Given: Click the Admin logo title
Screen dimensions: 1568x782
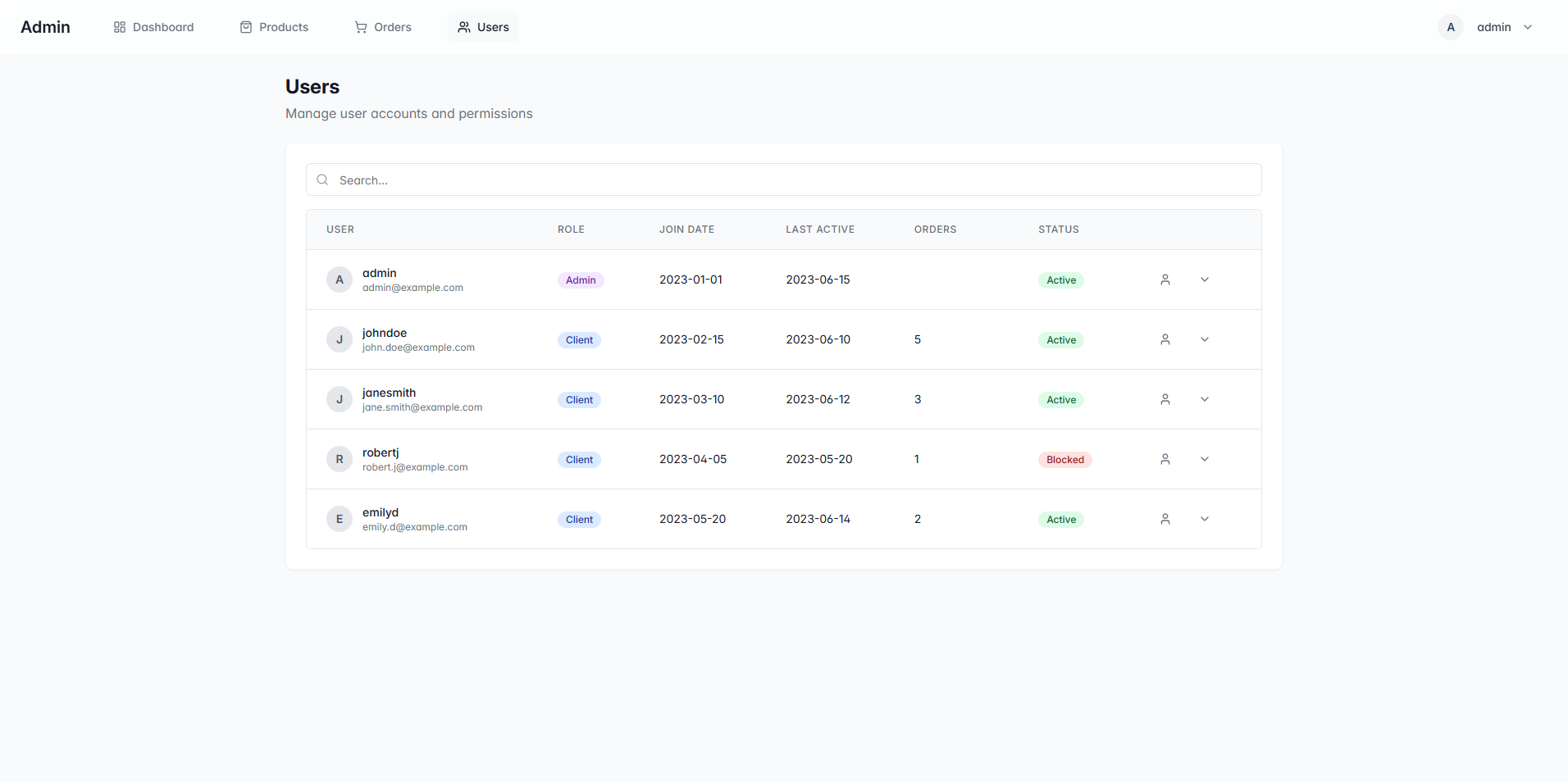Looking at the screenshot, I should [x=45, y=27].
